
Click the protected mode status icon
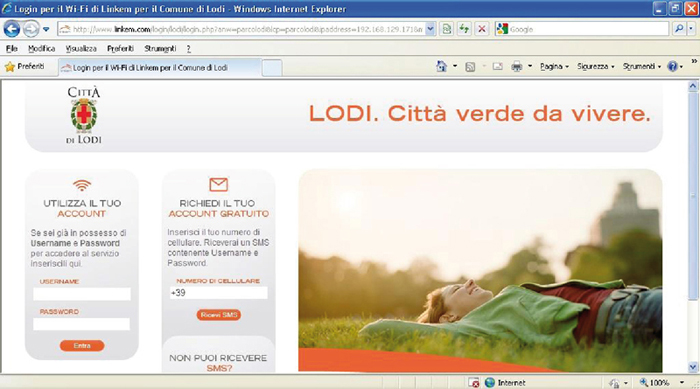[x=615, y=383]
